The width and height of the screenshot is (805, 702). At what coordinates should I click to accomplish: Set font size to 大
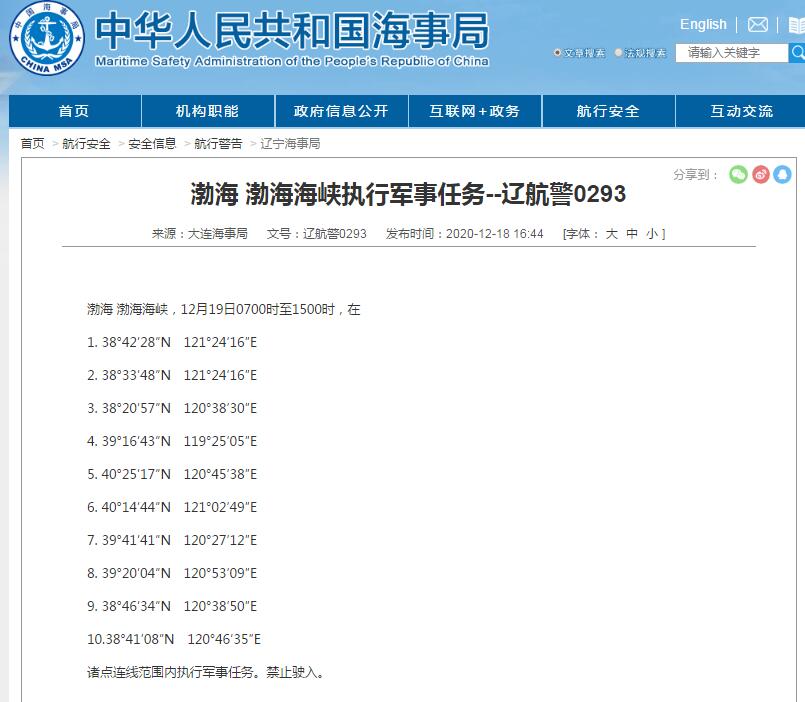(x=611, y=234)
